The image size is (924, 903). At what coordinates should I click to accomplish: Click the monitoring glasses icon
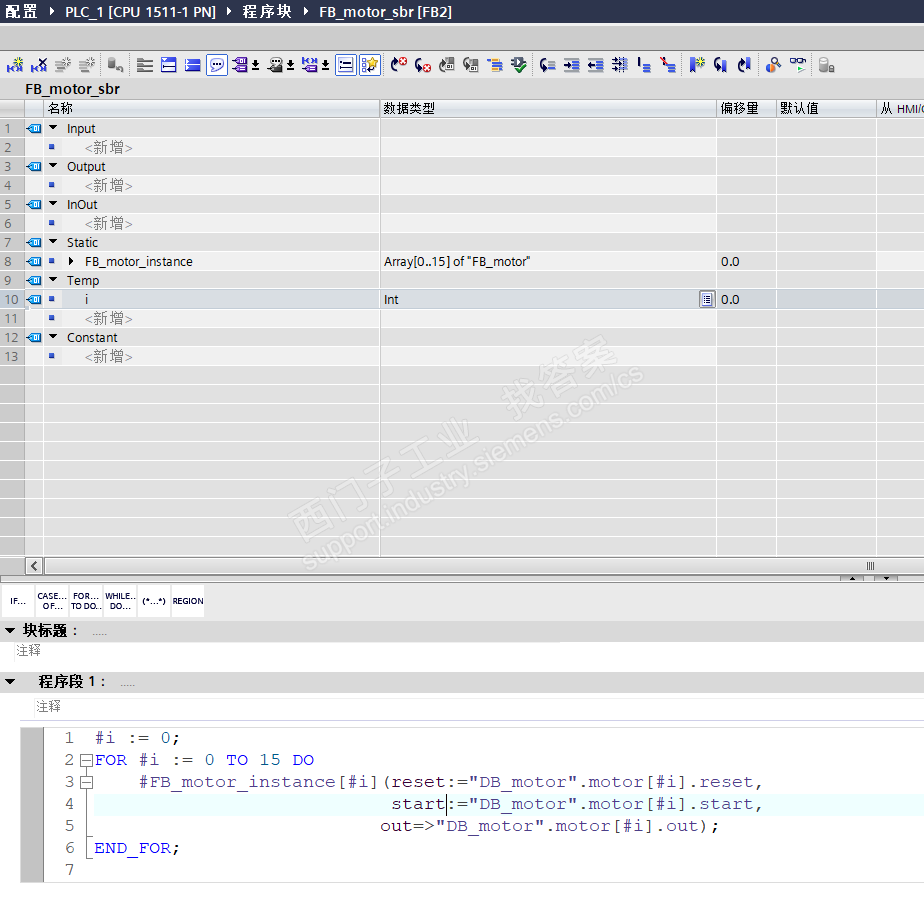tap(797, 65)
